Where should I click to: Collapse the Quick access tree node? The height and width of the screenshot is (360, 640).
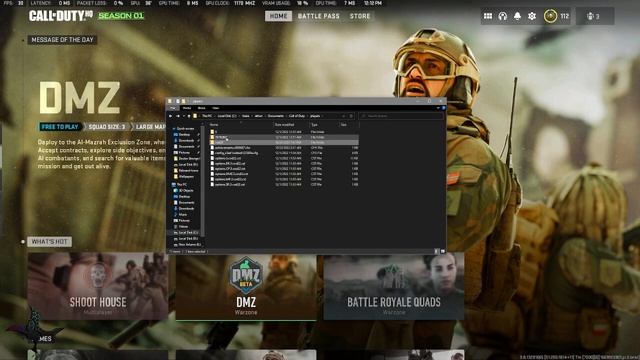[x=174, y=129]
